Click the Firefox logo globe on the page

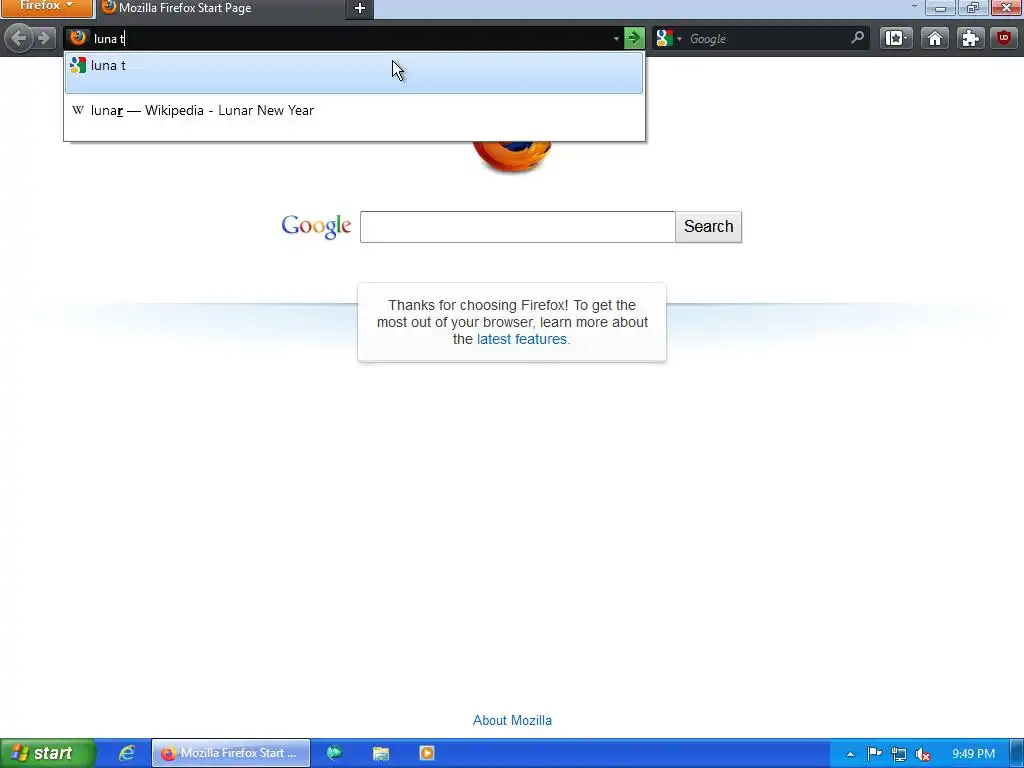click(512, 157)
